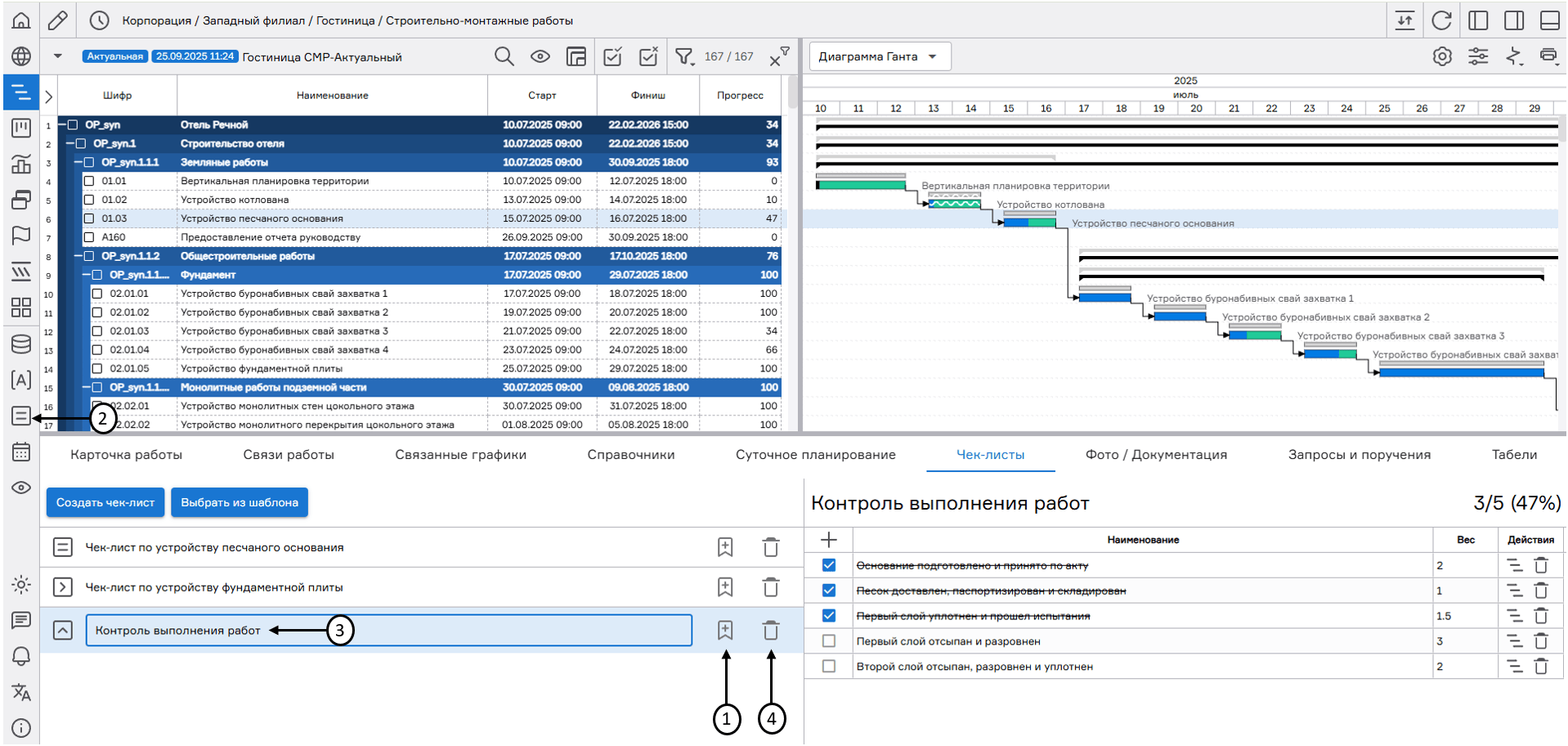Open the 'Диаграмма Ганта' dropdown
Viewport: 1568px width, 746px height.
880,56
